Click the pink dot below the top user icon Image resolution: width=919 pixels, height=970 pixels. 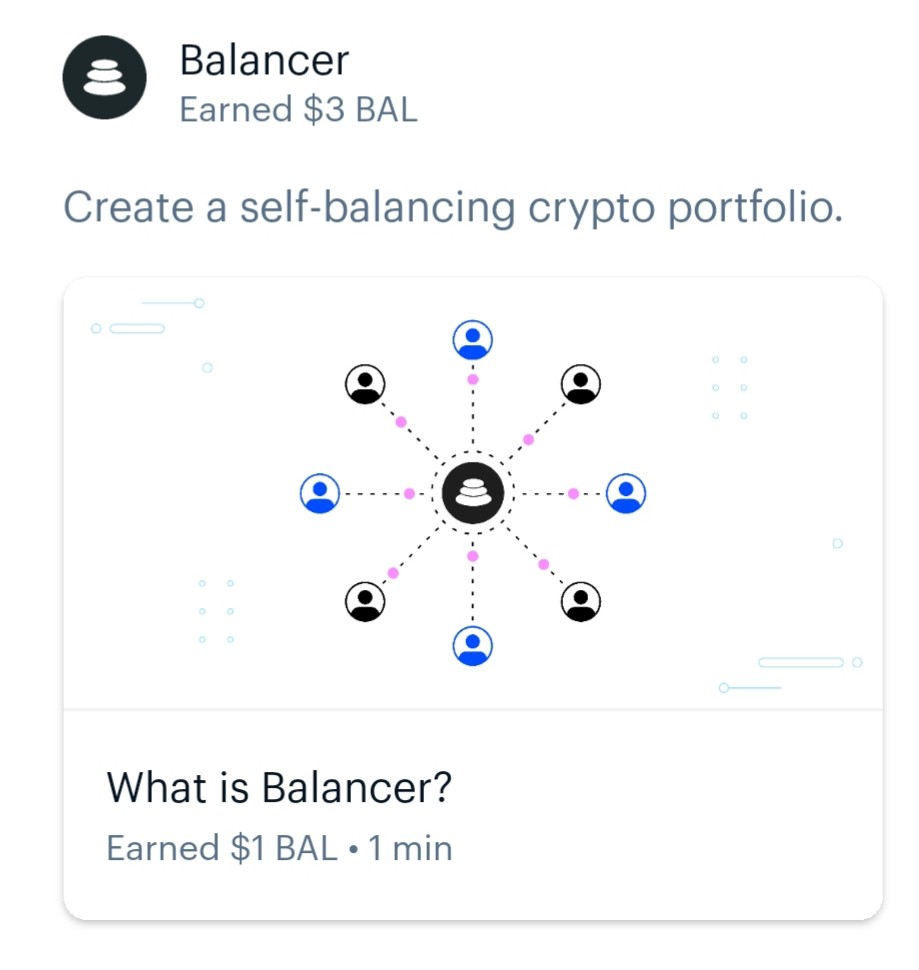473,379
